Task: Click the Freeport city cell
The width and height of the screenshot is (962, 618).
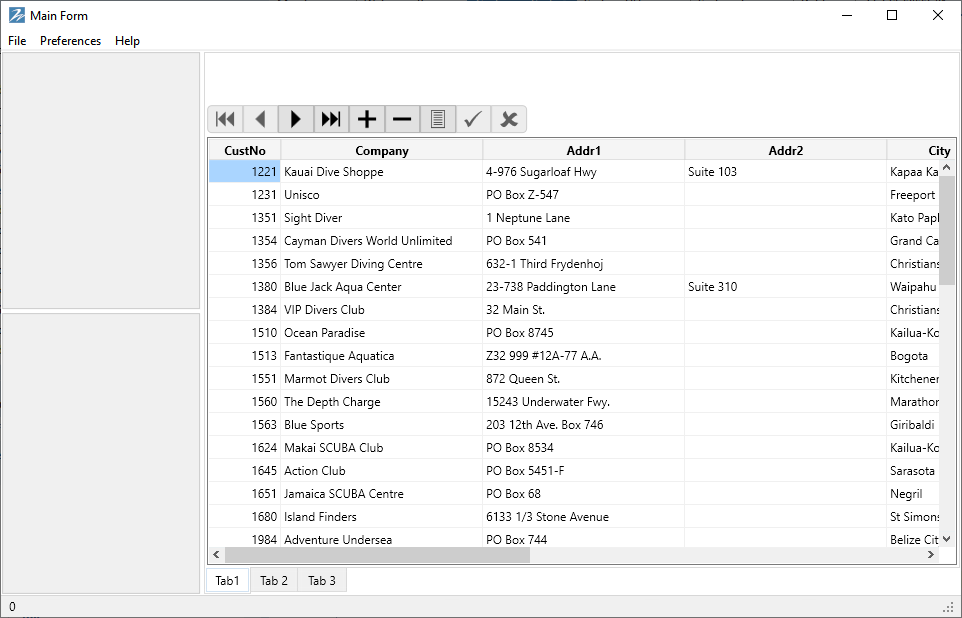Action: [x=913, y=195]
